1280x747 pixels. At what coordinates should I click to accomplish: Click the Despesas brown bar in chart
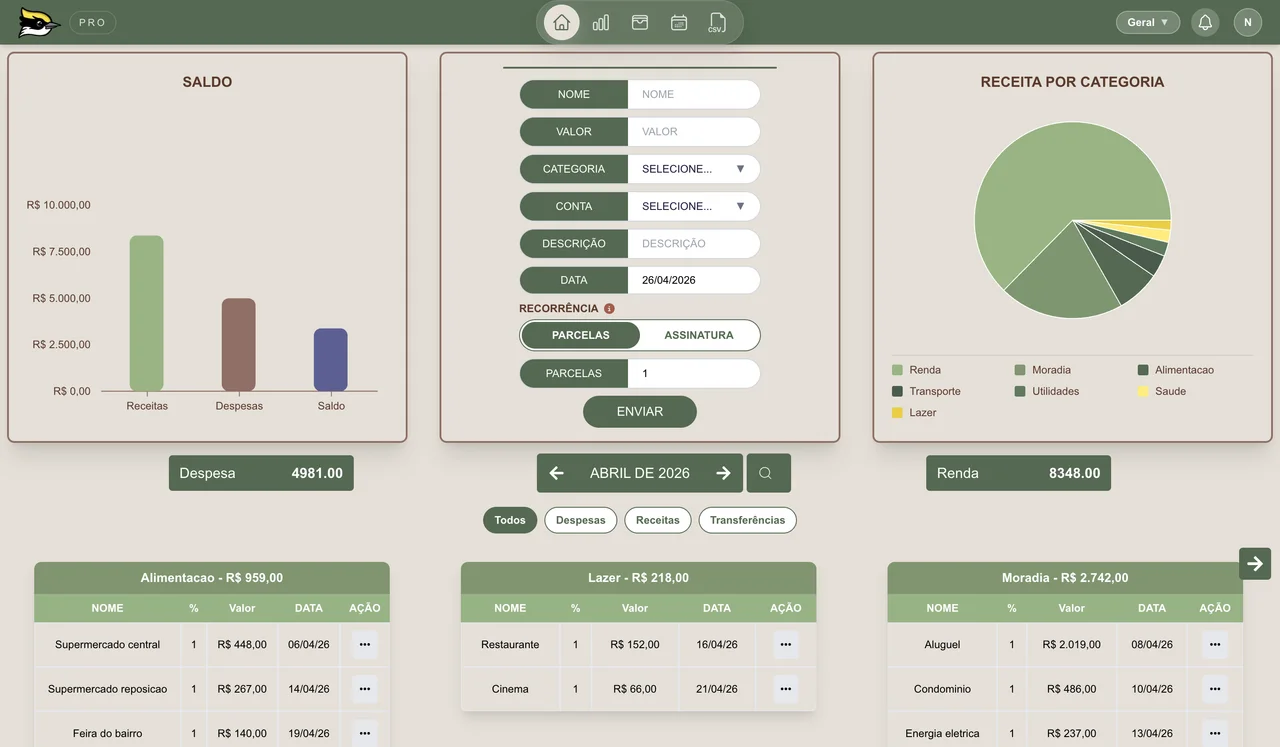point(239,345)
